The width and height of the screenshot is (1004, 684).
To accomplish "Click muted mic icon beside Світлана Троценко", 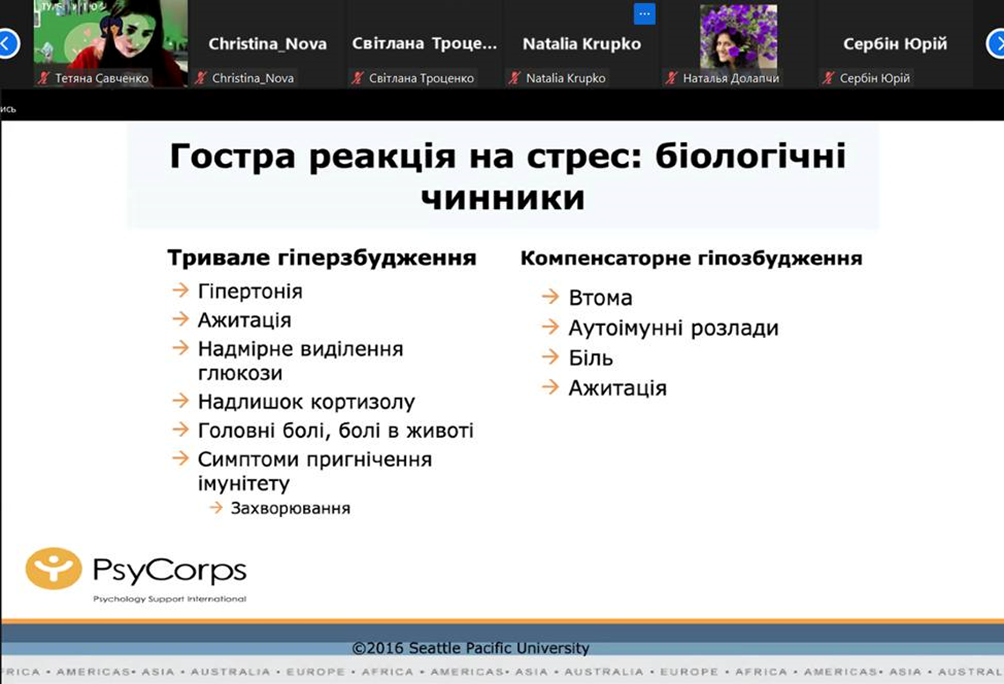I will tap(358, 78).
